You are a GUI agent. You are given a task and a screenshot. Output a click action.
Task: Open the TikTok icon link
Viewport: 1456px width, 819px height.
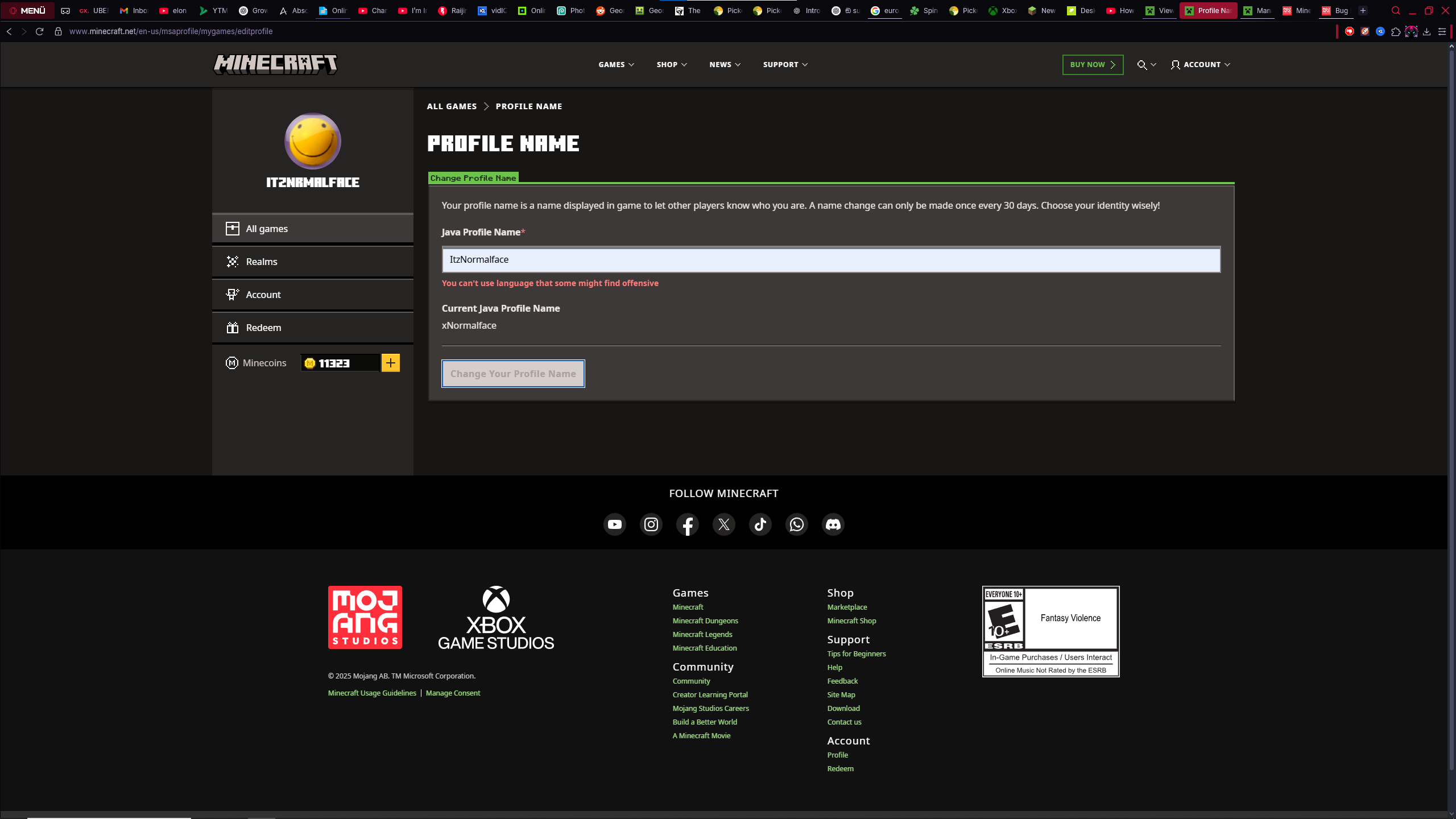760,524
